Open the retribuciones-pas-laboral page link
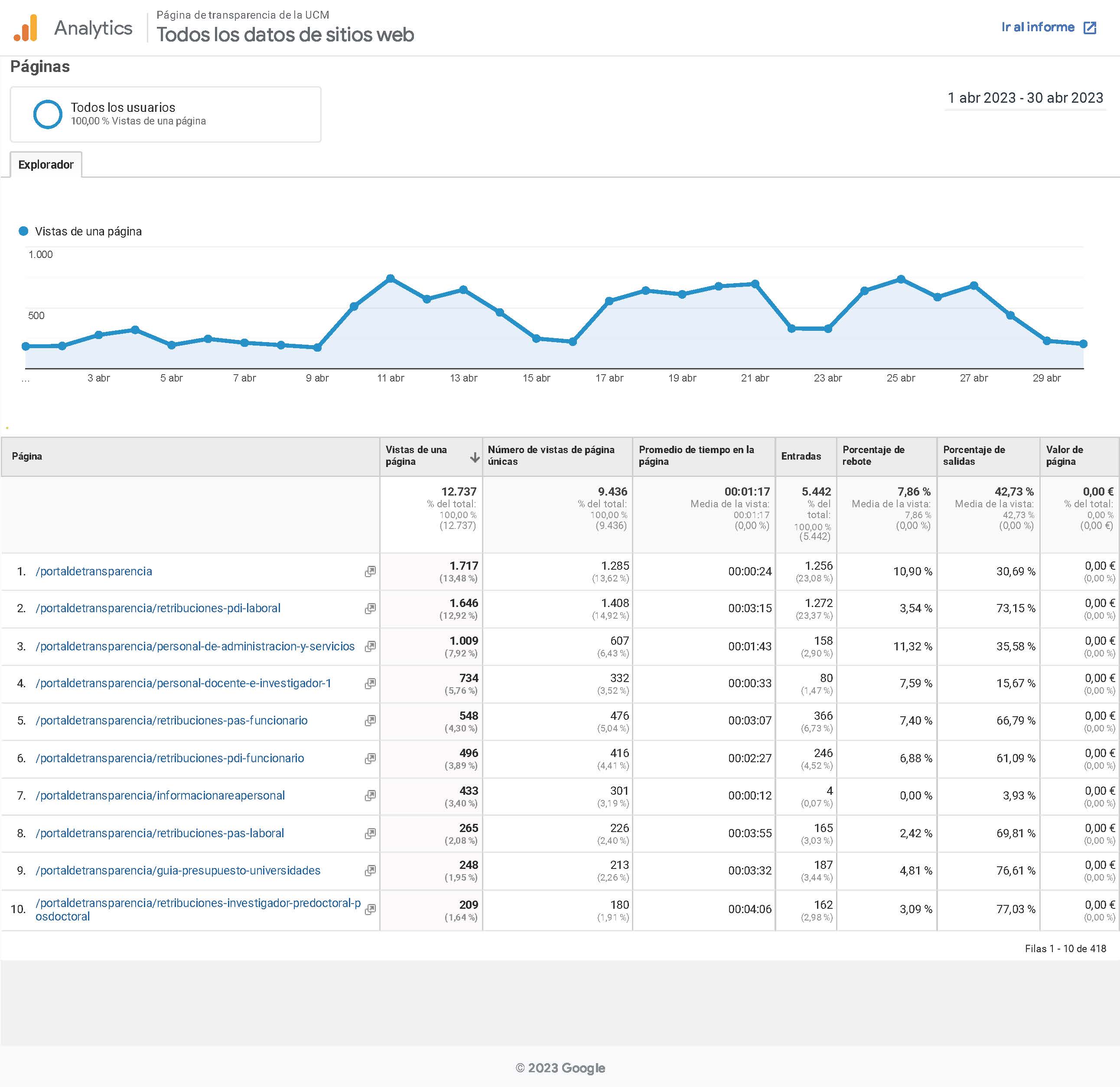The height and width of the screenshot is (1087, 1120). [160, 833]
